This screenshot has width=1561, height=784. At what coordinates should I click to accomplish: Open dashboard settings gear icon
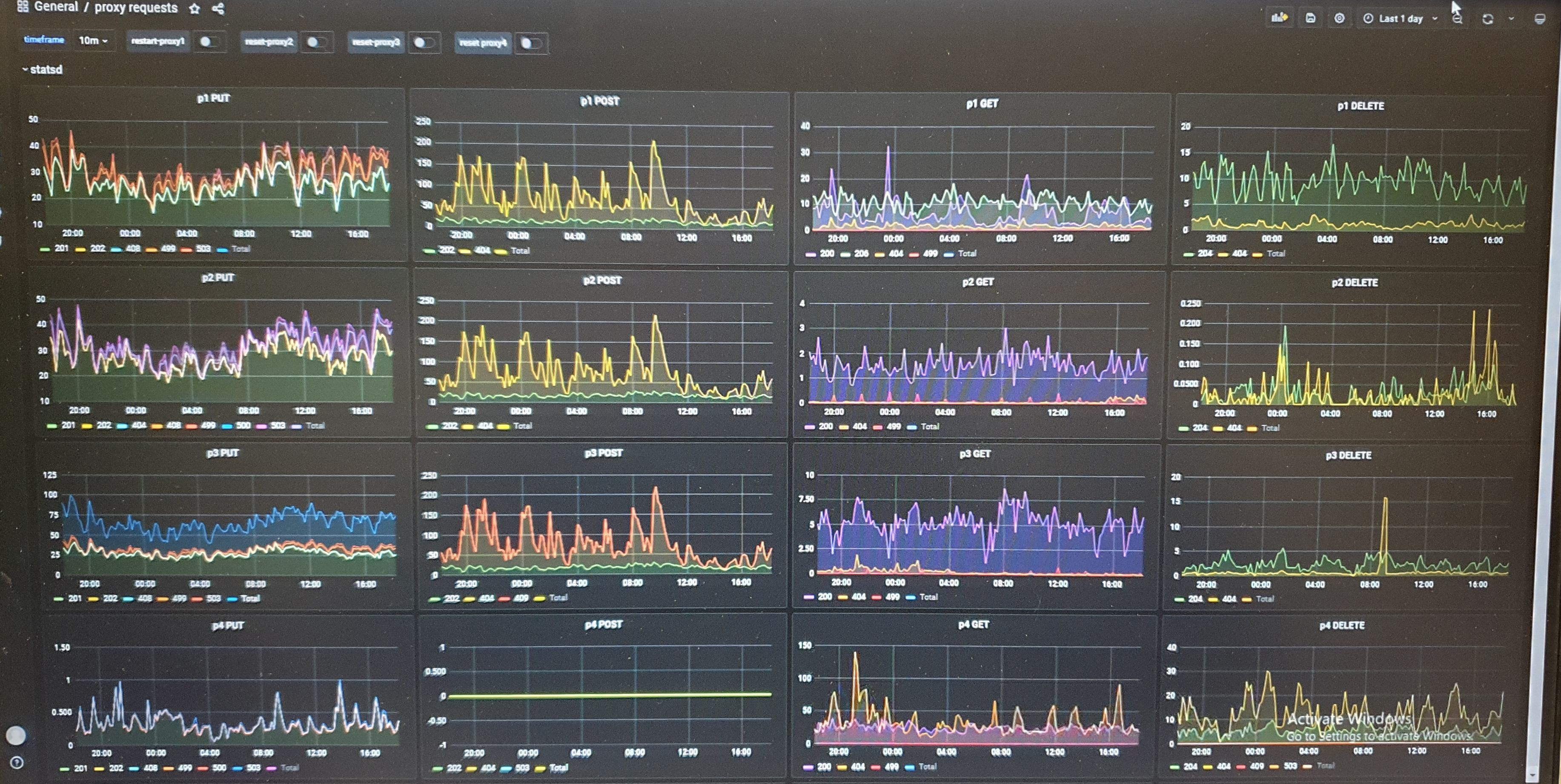coord(1339,18)
